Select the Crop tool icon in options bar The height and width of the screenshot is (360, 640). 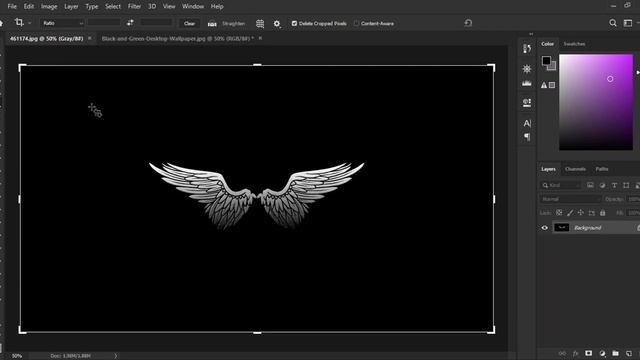pyautogui.click(x=19, y=22)
